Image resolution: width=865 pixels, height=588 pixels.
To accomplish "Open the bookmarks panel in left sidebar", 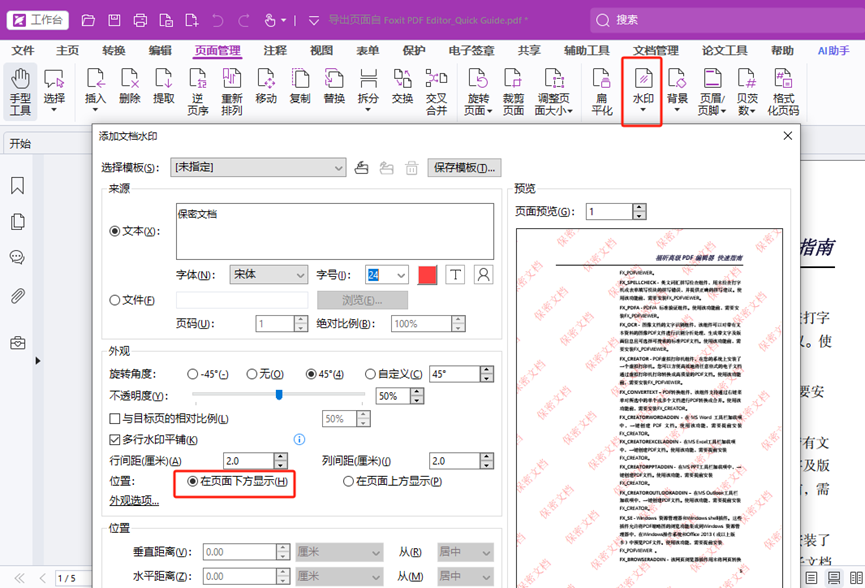I will [17, 186].
